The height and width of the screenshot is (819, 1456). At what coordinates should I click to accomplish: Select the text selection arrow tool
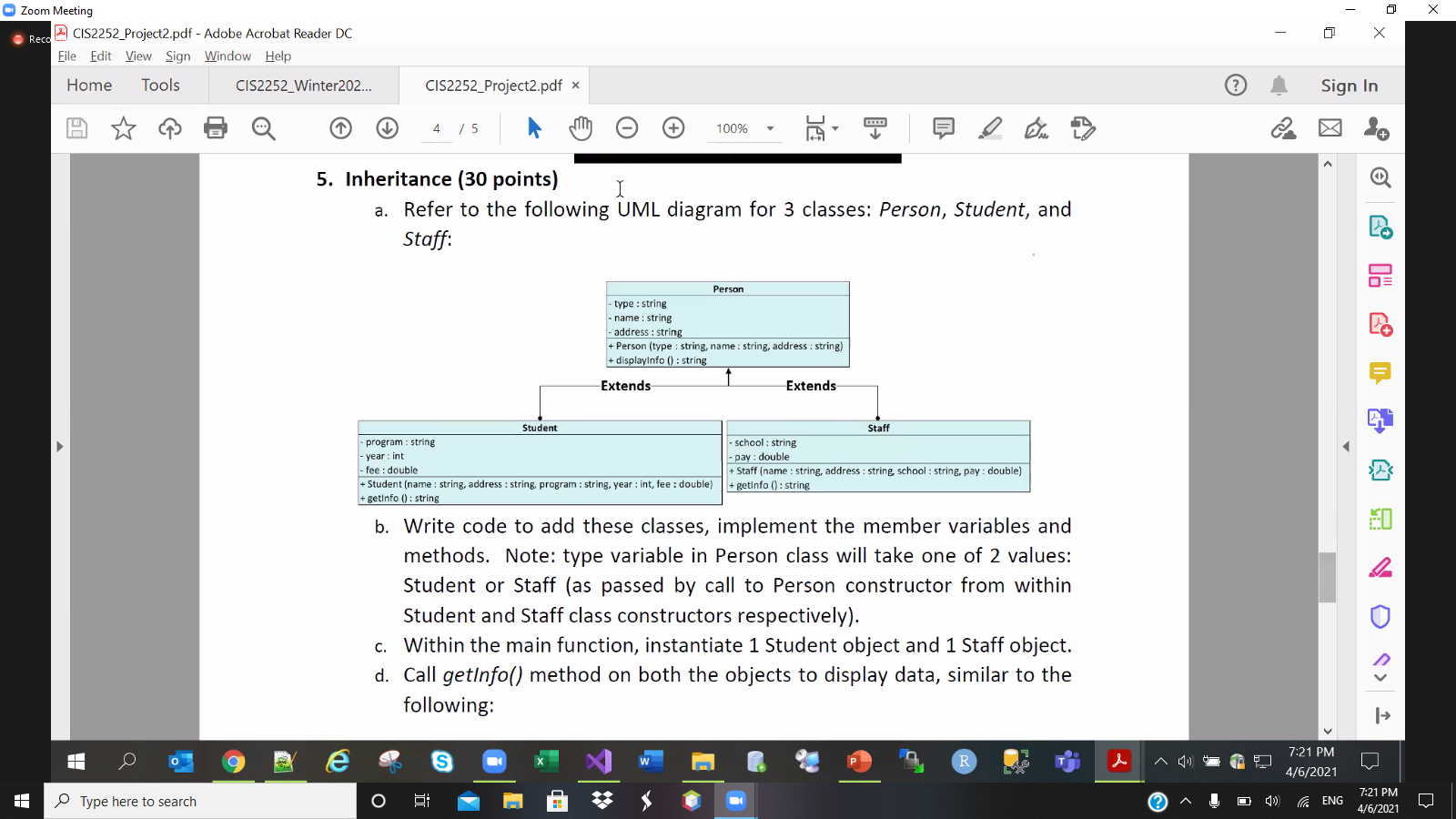[x=534, y=128]
